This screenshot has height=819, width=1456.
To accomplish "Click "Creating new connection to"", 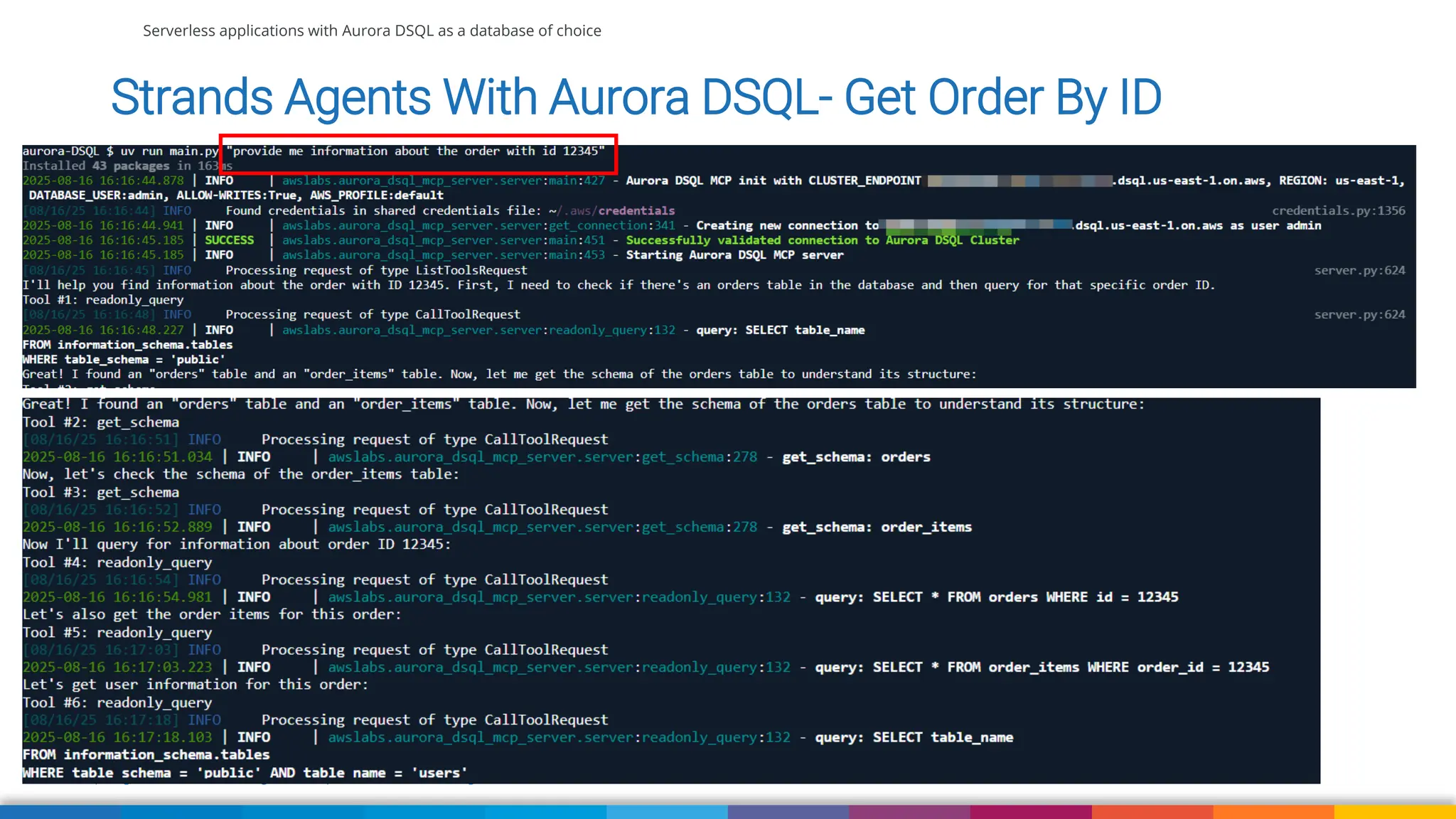I will coord(787,225).
